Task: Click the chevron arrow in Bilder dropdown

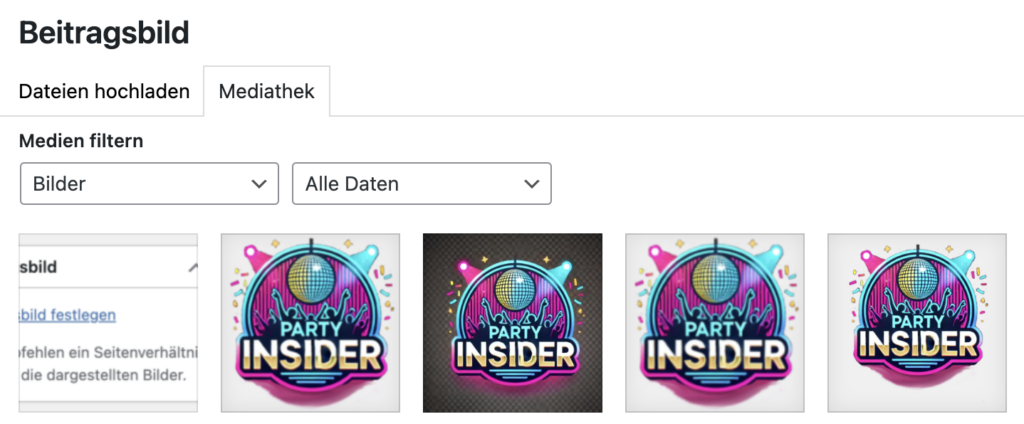Action: click(x=259, y=184)
